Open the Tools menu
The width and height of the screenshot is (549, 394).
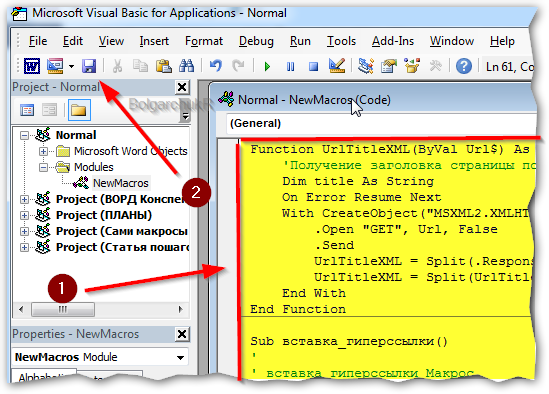(x=341, y=41)
